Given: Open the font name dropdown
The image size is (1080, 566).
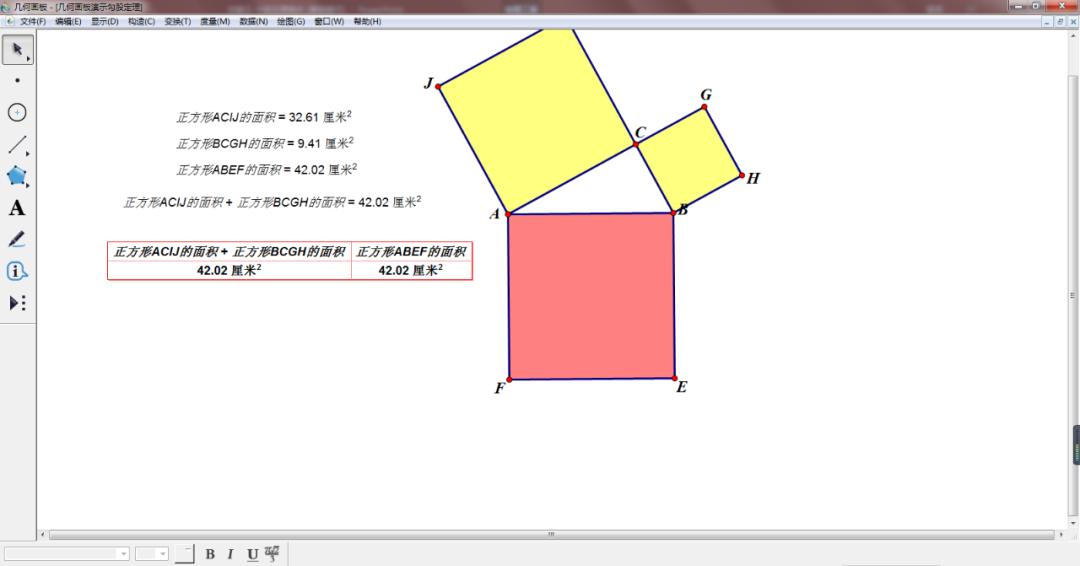Looking at the screenshot, I should click(67, 554).
